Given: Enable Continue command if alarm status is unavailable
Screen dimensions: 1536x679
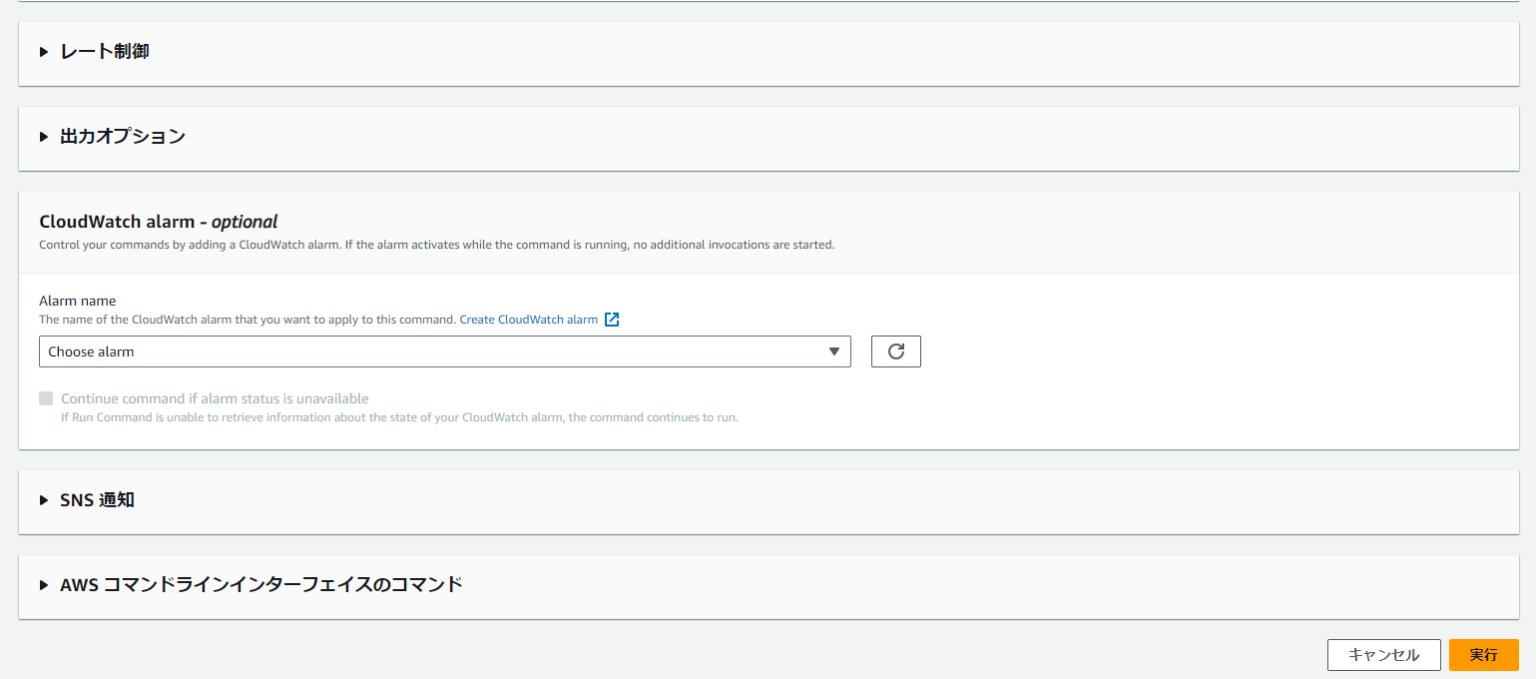Looking at the screenshot, I should (46, 398).
